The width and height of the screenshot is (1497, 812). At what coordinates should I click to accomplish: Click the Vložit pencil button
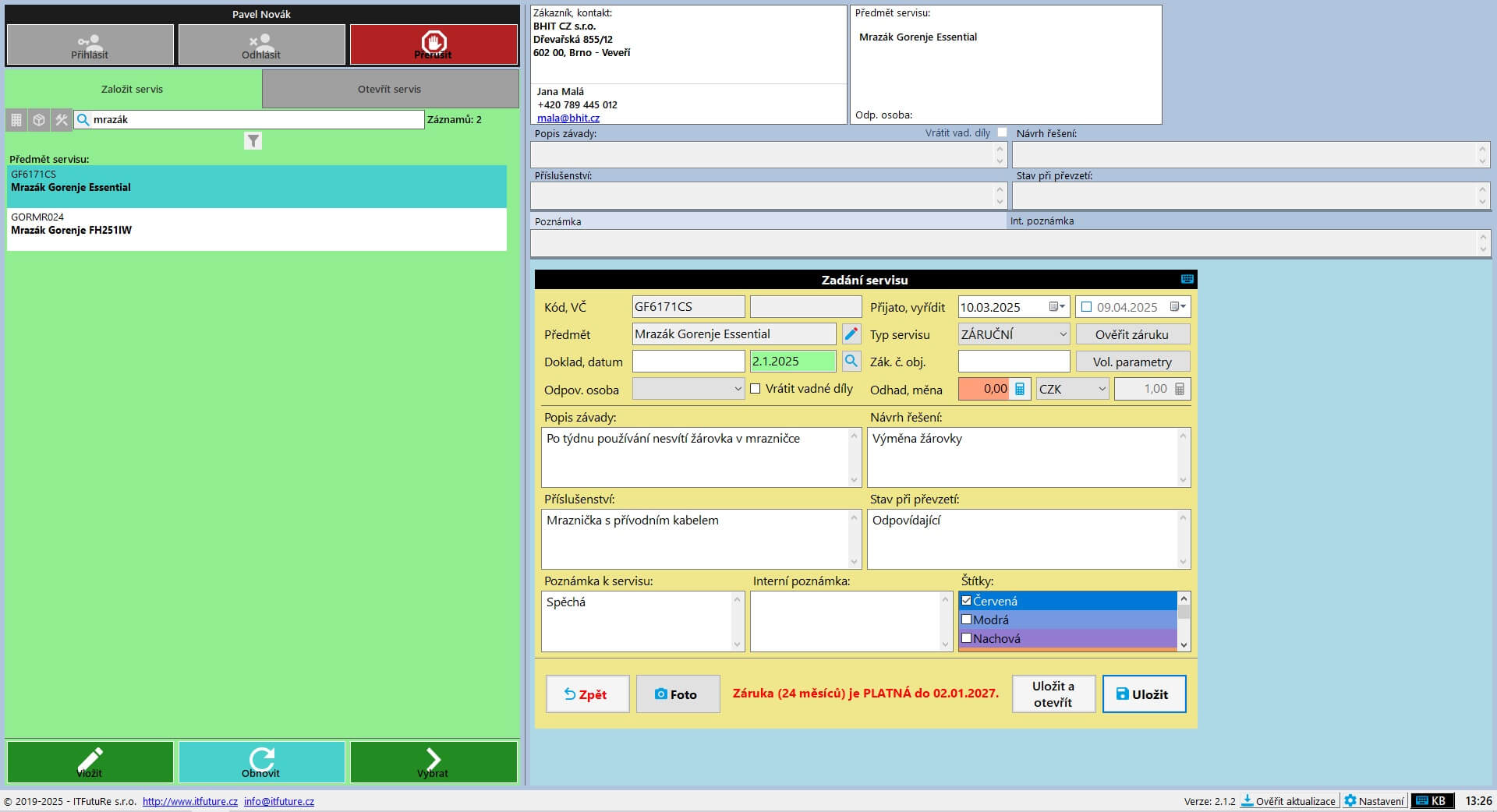(x=90, y=761)
